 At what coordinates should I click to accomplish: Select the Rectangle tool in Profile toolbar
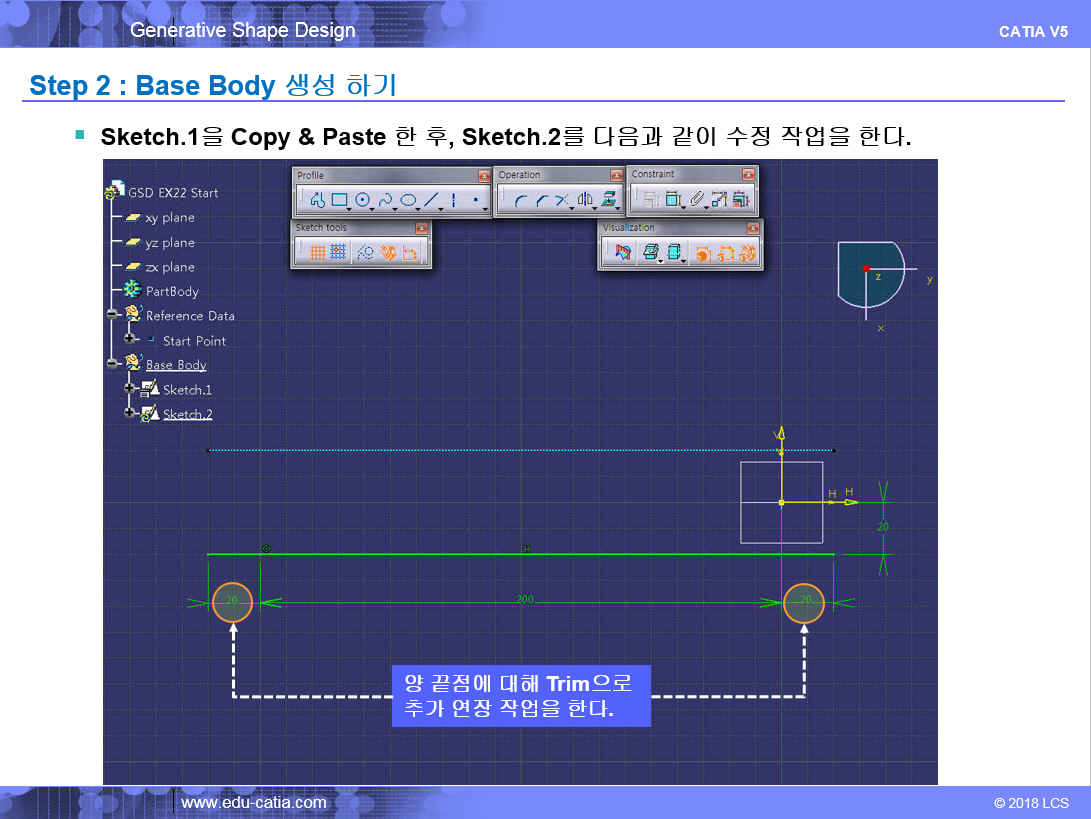click(x=339, y=201)
